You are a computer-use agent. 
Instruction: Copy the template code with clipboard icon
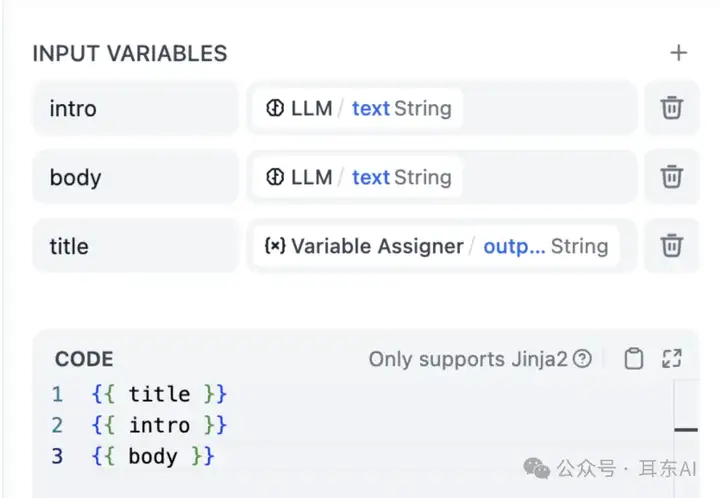[634, 358]
